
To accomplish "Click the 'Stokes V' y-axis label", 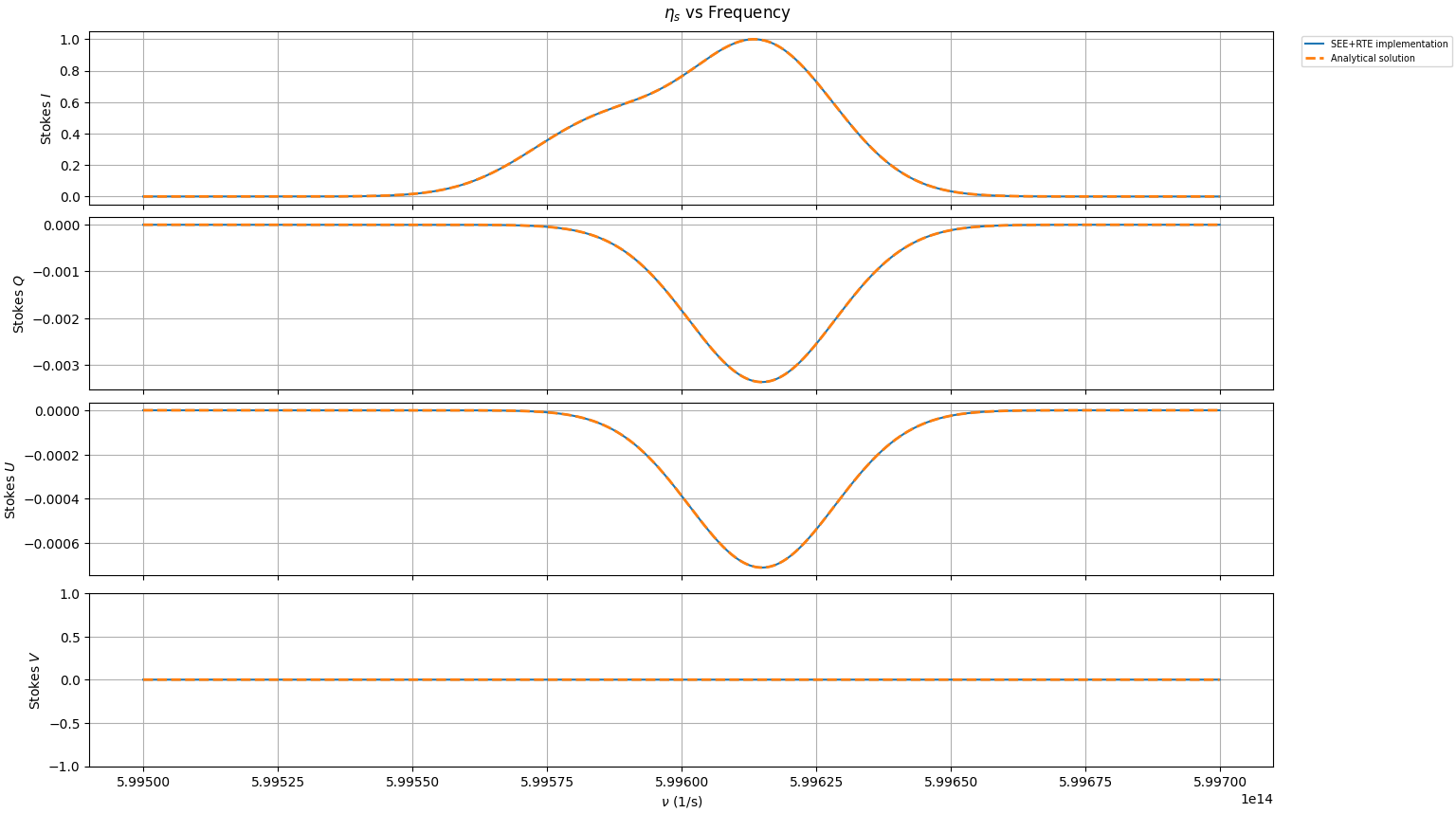I will (x=35, y=680).
